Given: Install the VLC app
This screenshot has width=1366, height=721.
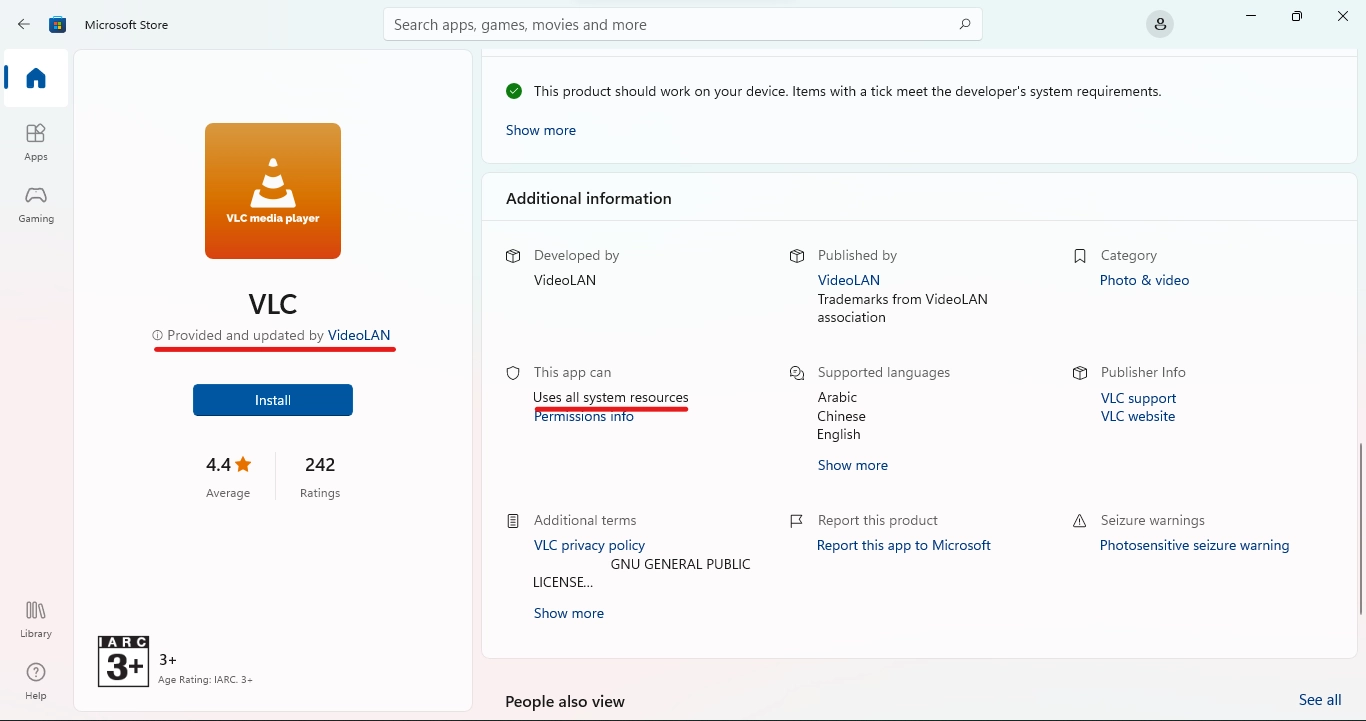Looking at the screenshot, I should (x=273, y=400).
